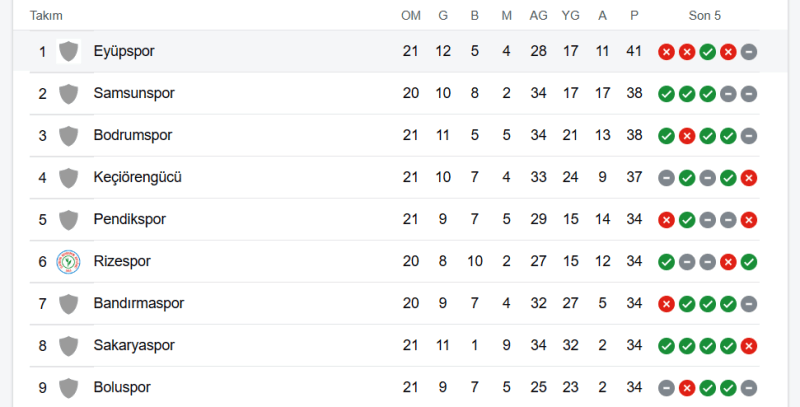This screenshot has height=407, width=800.
Task: Click Eyüpspor's first red loss icon
Action: coord(666,51)
